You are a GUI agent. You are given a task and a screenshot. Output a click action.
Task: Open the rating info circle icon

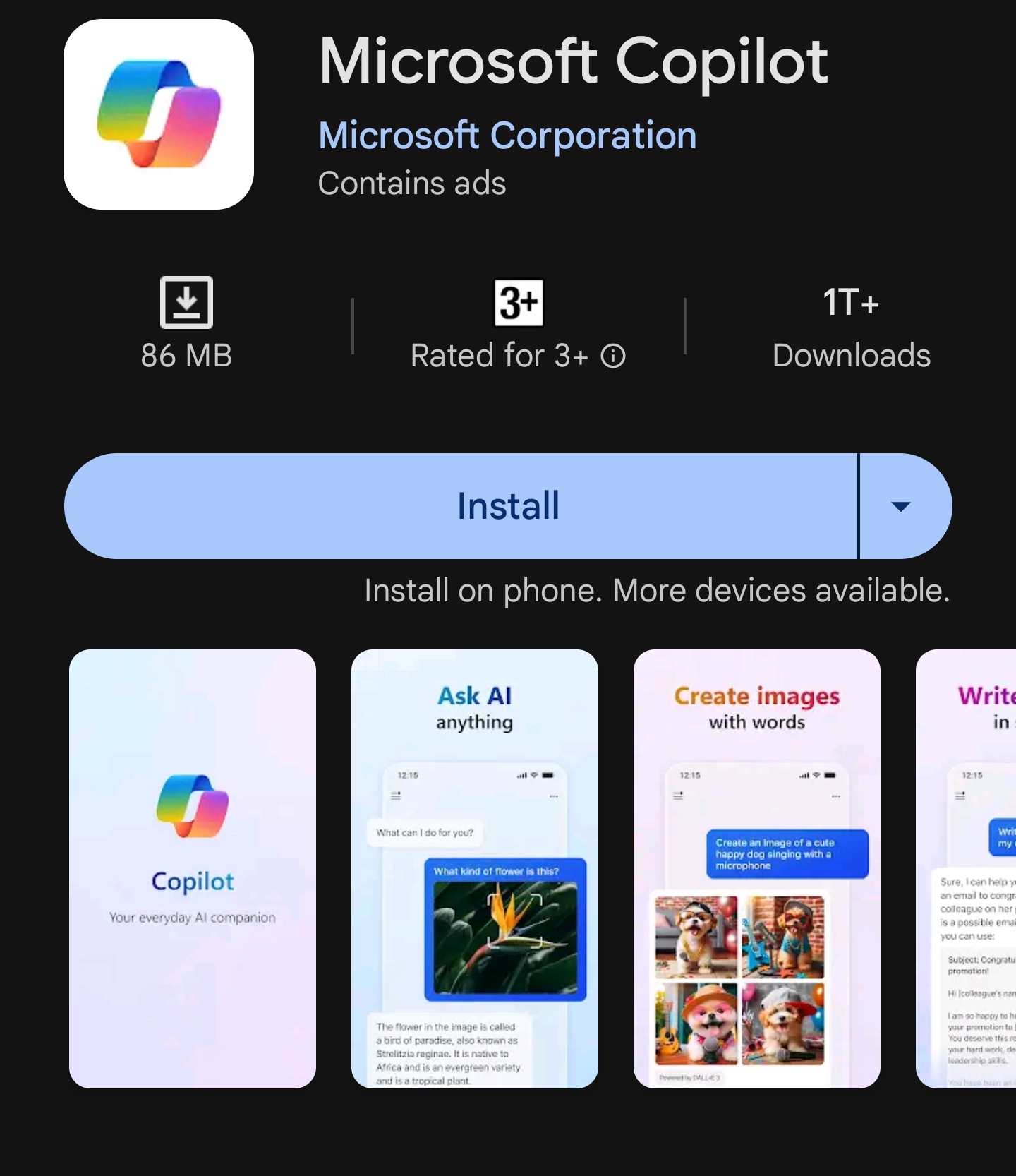613,356
